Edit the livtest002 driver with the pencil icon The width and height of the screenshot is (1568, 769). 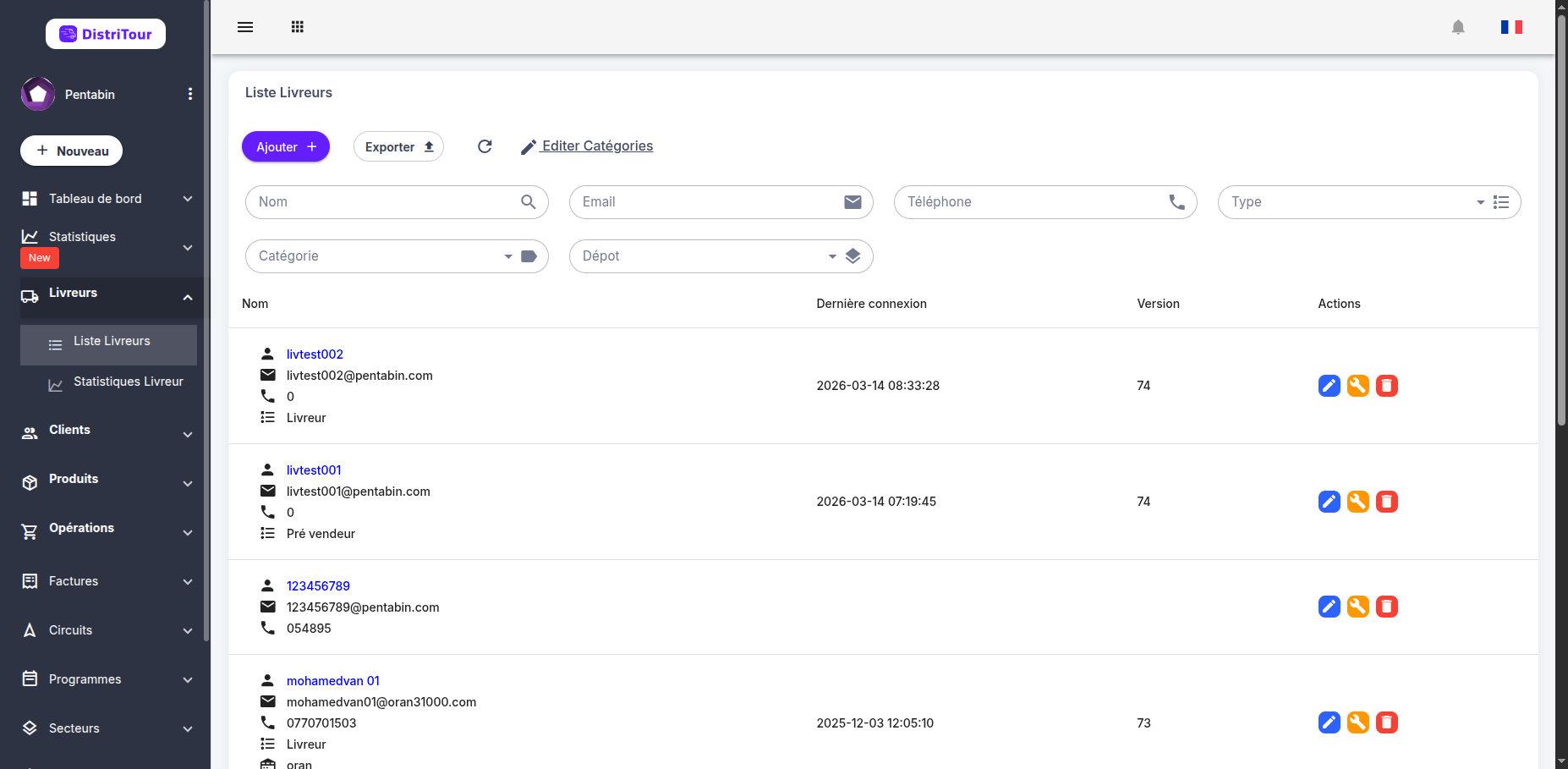[x=1330, y=386]
